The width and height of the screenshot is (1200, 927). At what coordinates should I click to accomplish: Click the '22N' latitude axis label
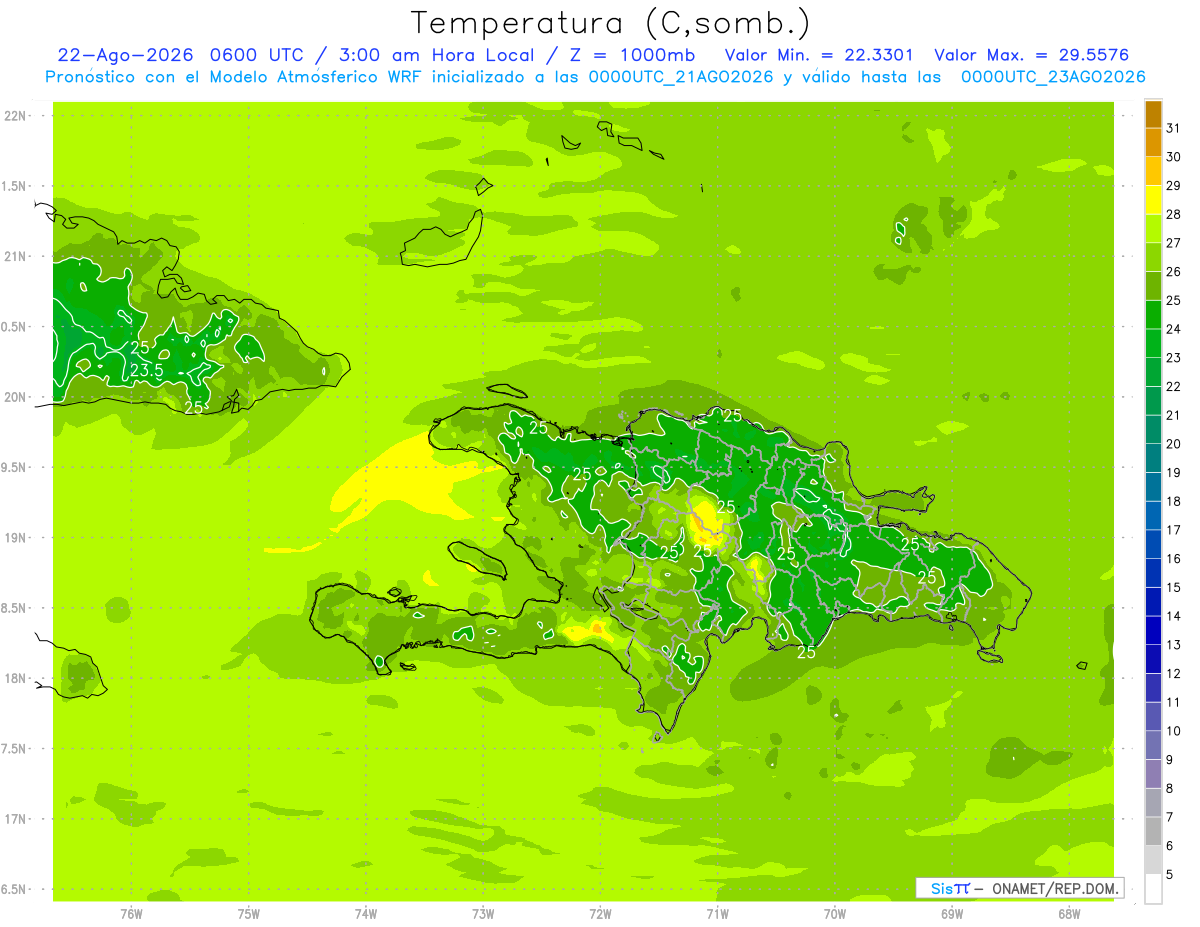point(13,116)
